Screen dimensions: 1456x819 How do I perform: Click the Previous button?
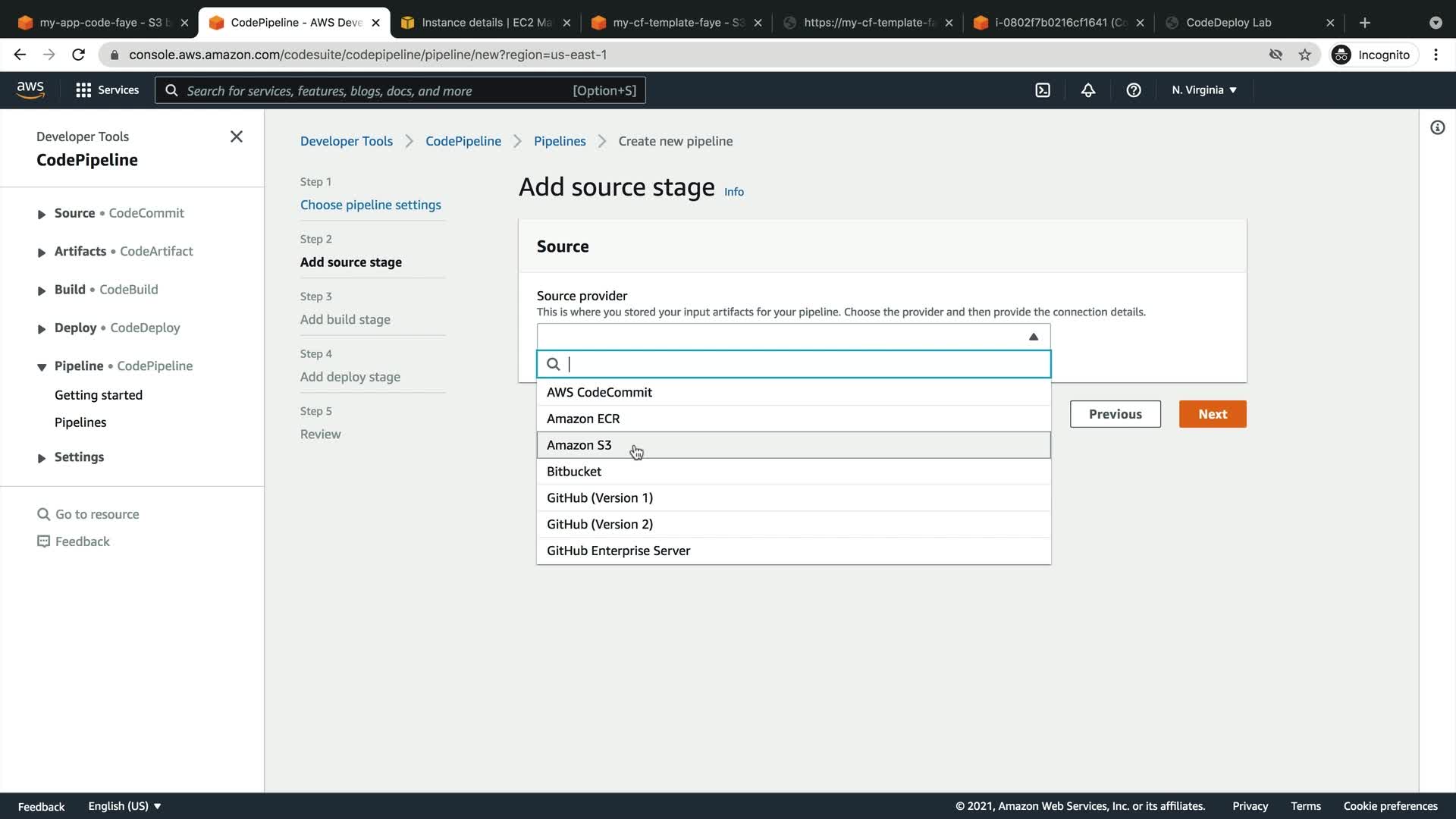1115,414
